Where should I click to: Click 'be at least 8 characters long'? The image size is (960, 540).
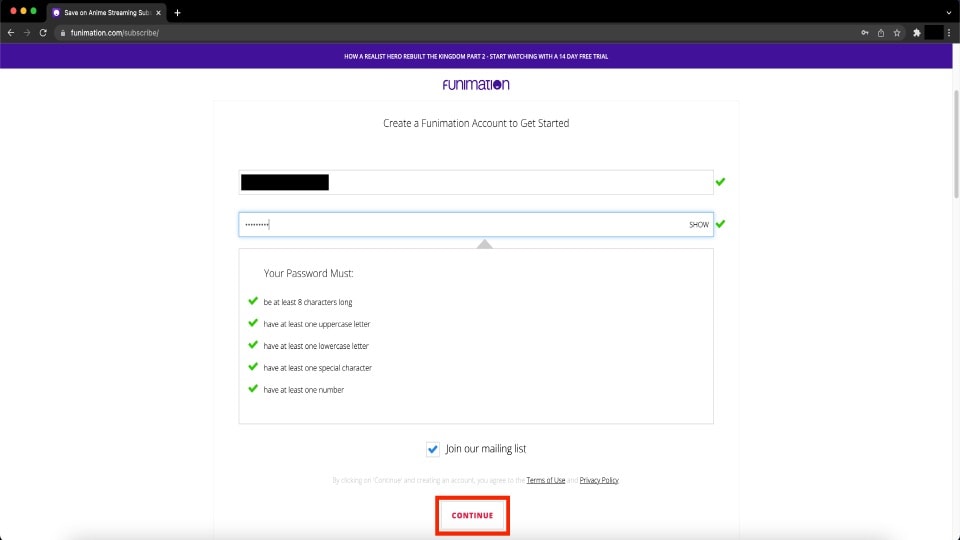[x=307, y=302]
